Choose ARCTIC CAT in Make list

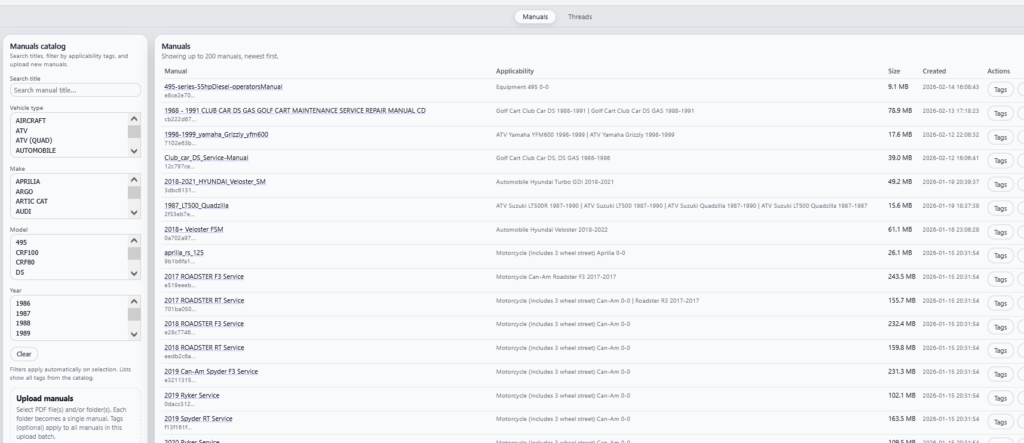[32, 201]
